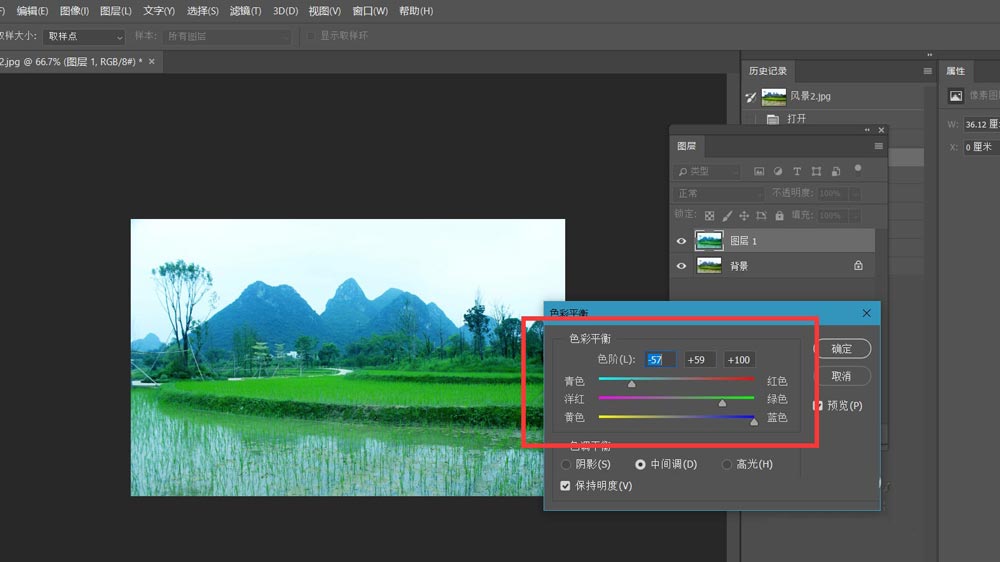
Task: Open the 图层(L) menu
Action: coord(115,11)
